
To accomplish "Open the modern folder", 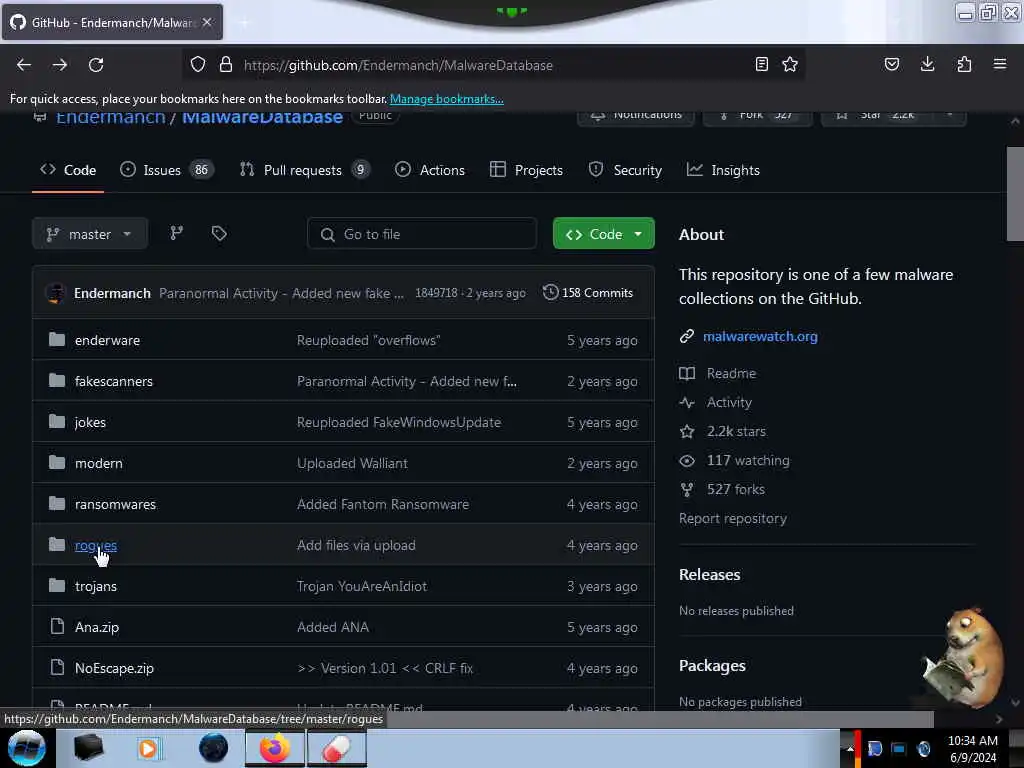I will click(99, 463).
